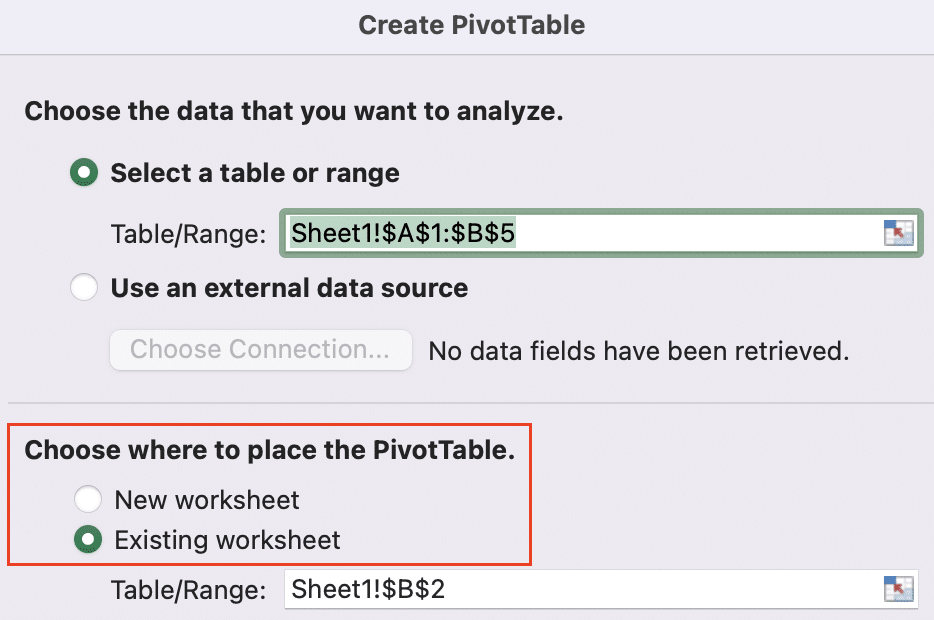Image resolution: width=934 pixels, height=620 pixels.
Task: Open range selector for source Table/Range field
Action: tap(898, 233)
